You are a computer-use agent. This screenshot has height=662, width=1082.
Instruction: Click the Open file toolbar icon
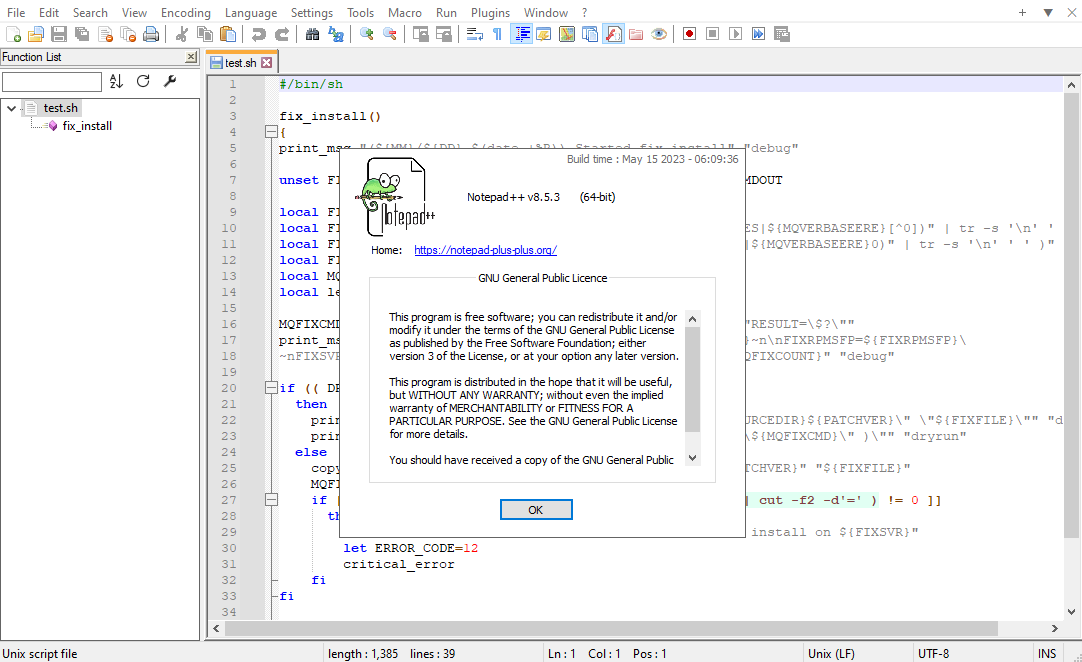[36, 35]
